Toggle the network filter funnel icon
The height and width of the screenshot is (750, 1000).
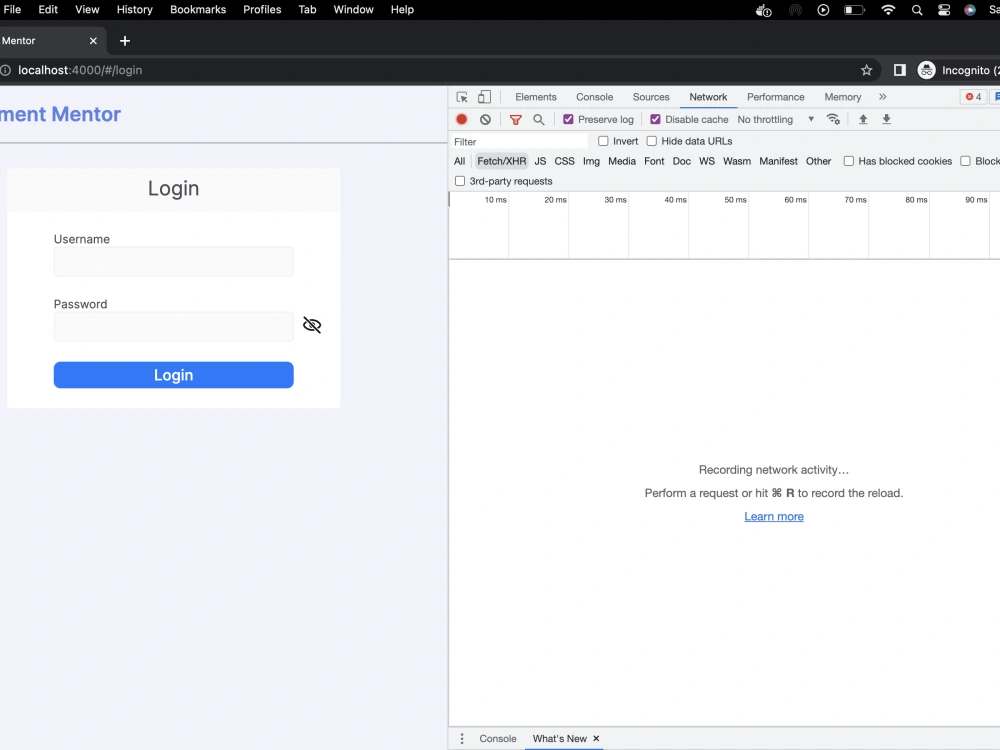coord(515,119)
